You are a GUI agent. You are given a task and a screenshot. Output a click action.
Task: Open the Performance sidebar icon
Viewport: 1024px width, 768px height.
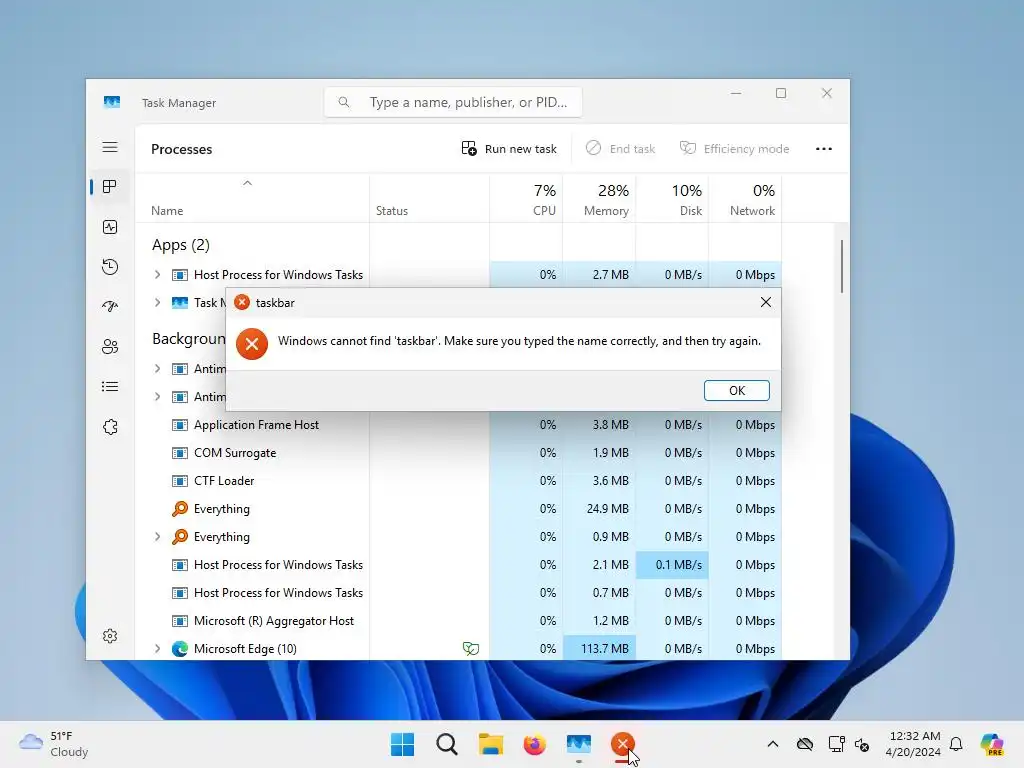[x=110, y=227]
